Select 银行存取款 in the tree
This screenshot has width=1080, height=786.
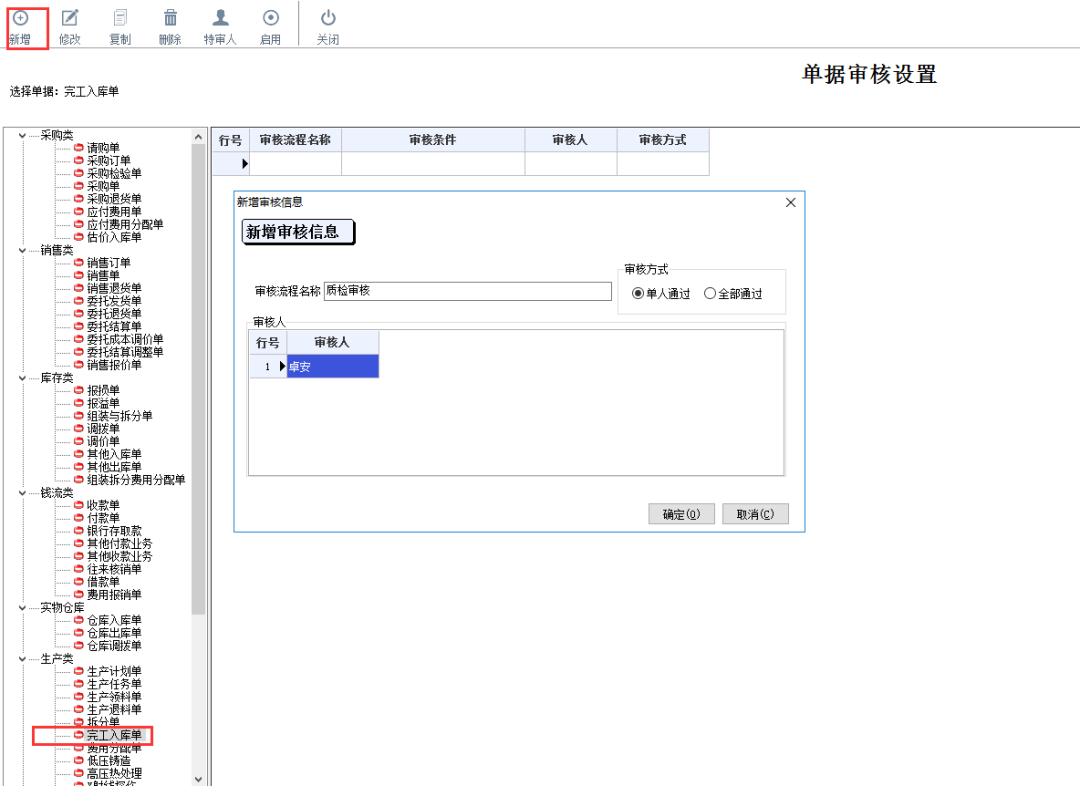point(114,531)
